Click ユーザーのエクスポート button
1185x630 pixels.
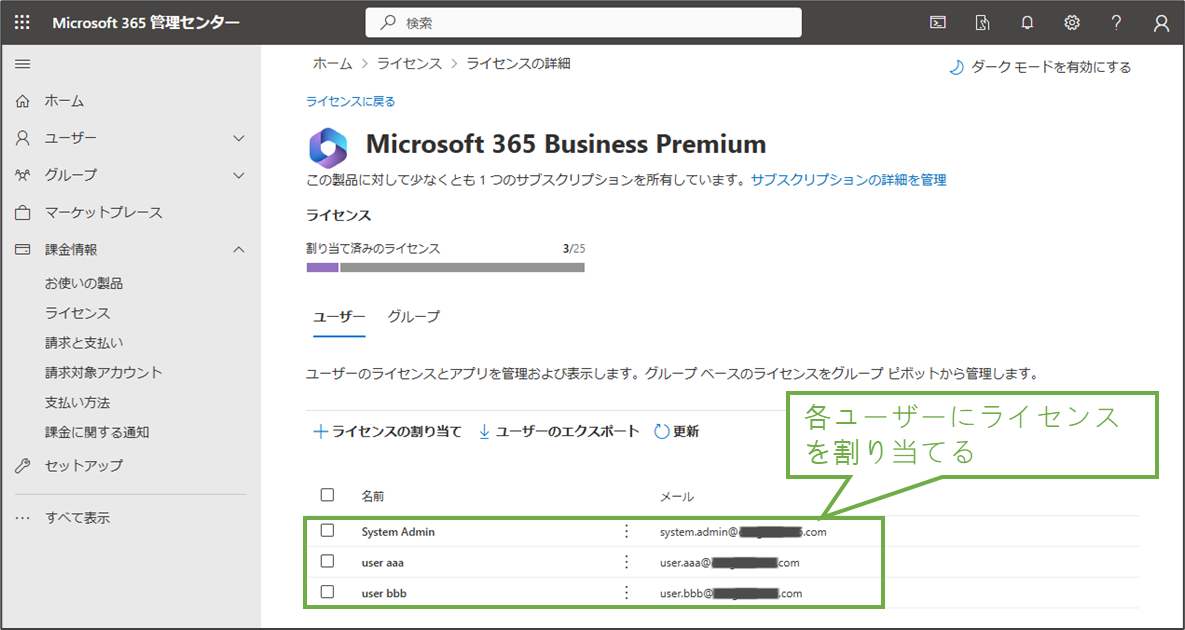(x=559, y=432)
